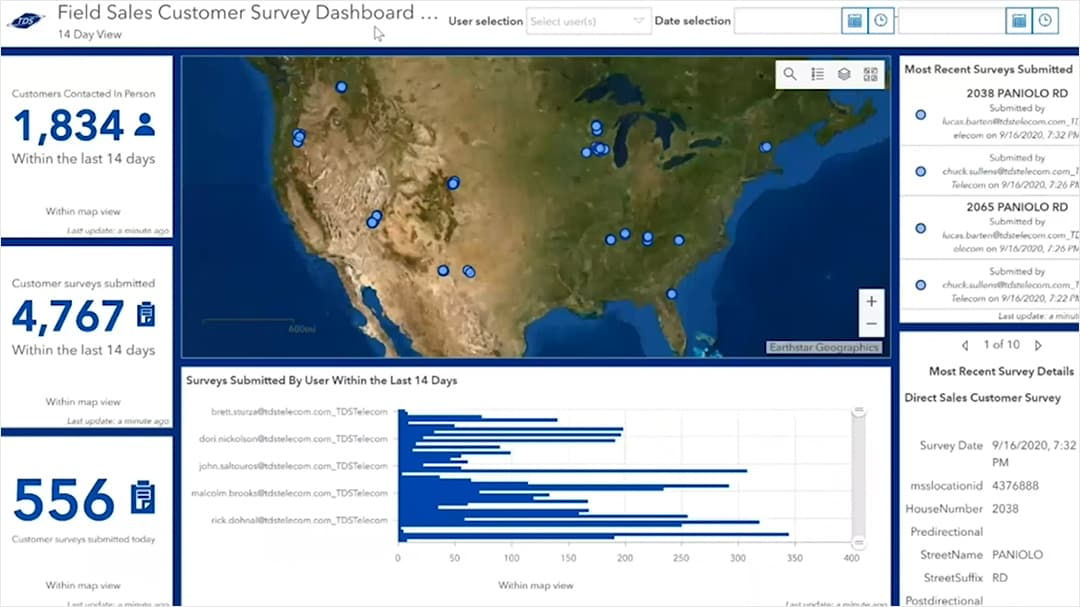Open the start date time picker

pos(881,20)
